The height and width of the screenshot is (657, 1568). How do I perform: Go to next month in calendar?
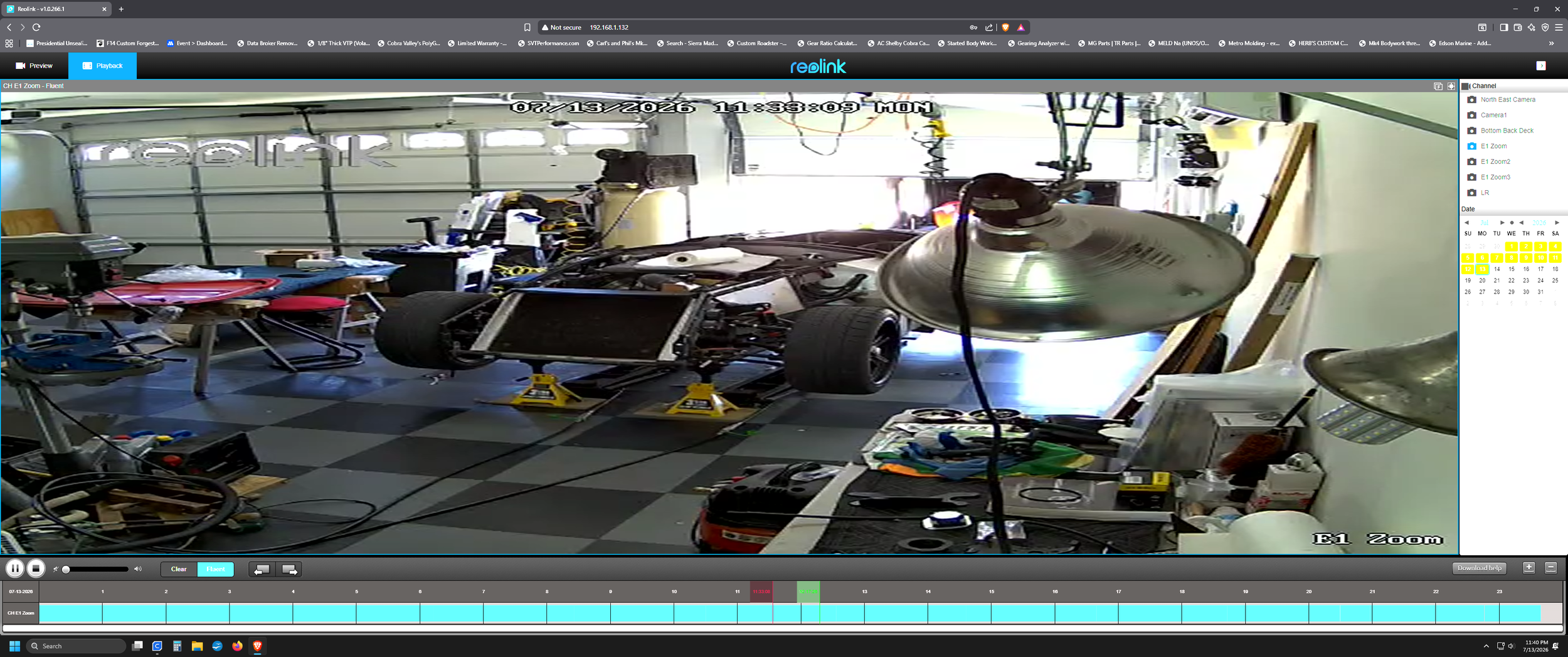coord(1502,223)
